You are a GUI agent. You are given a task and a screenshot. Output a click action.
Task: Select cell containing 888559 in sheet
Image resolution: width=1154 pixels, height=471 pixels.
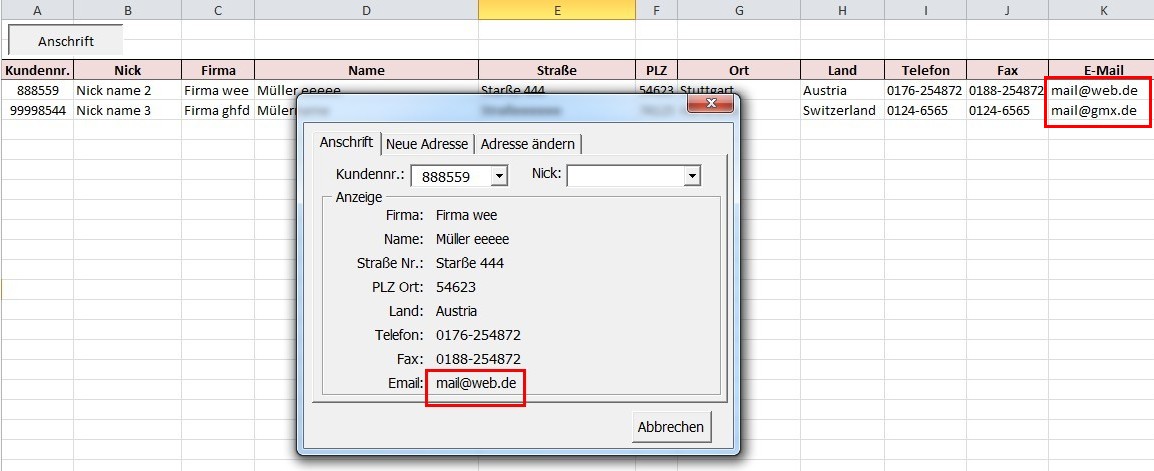(37, 91)
